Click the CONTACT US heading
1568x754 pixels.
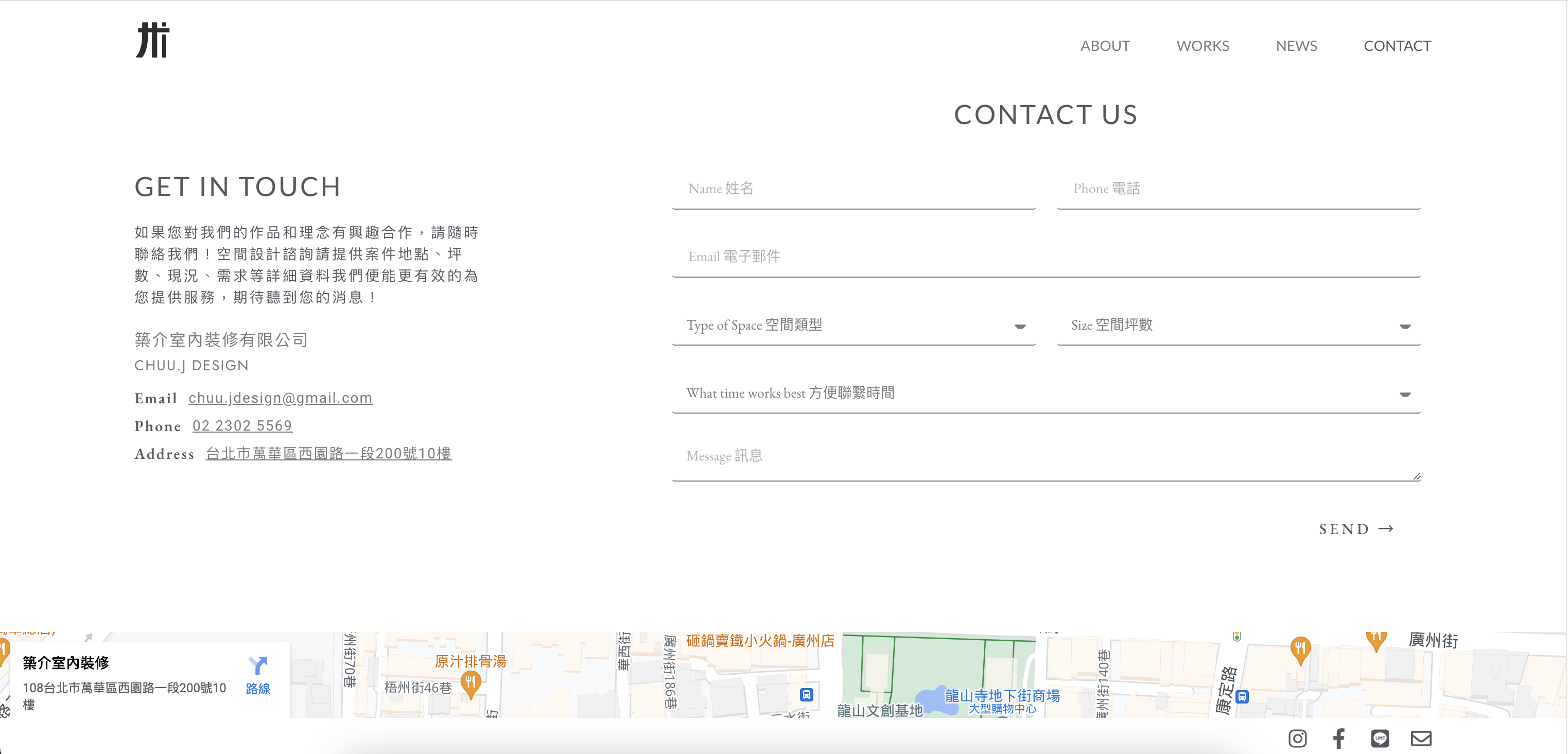tap(1046, 114)
